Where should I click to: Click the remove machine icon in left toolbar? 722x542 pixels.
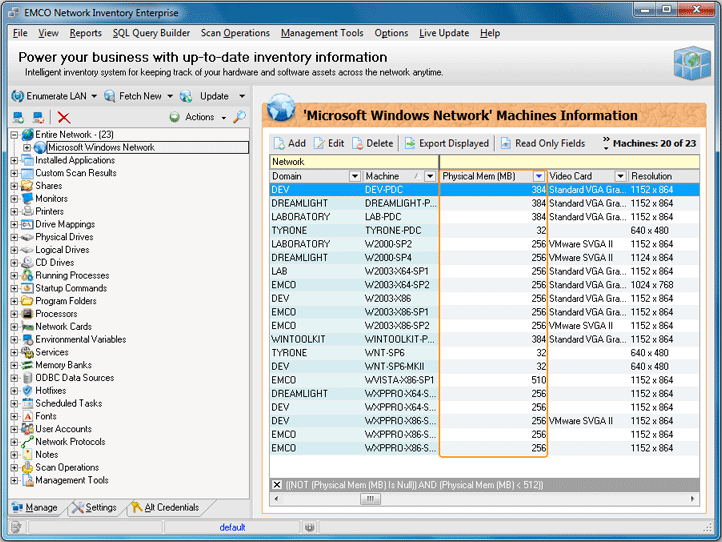(39, 117)
